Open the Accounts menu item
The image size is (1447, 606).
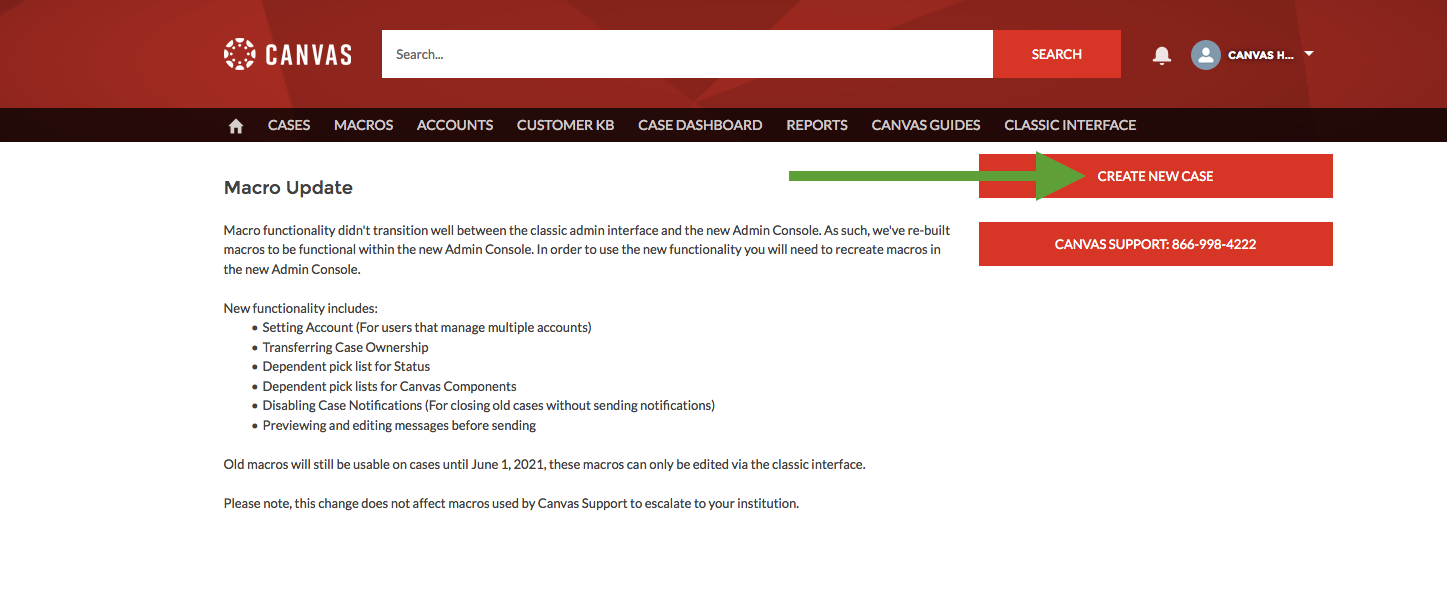(x=455, y=125)
